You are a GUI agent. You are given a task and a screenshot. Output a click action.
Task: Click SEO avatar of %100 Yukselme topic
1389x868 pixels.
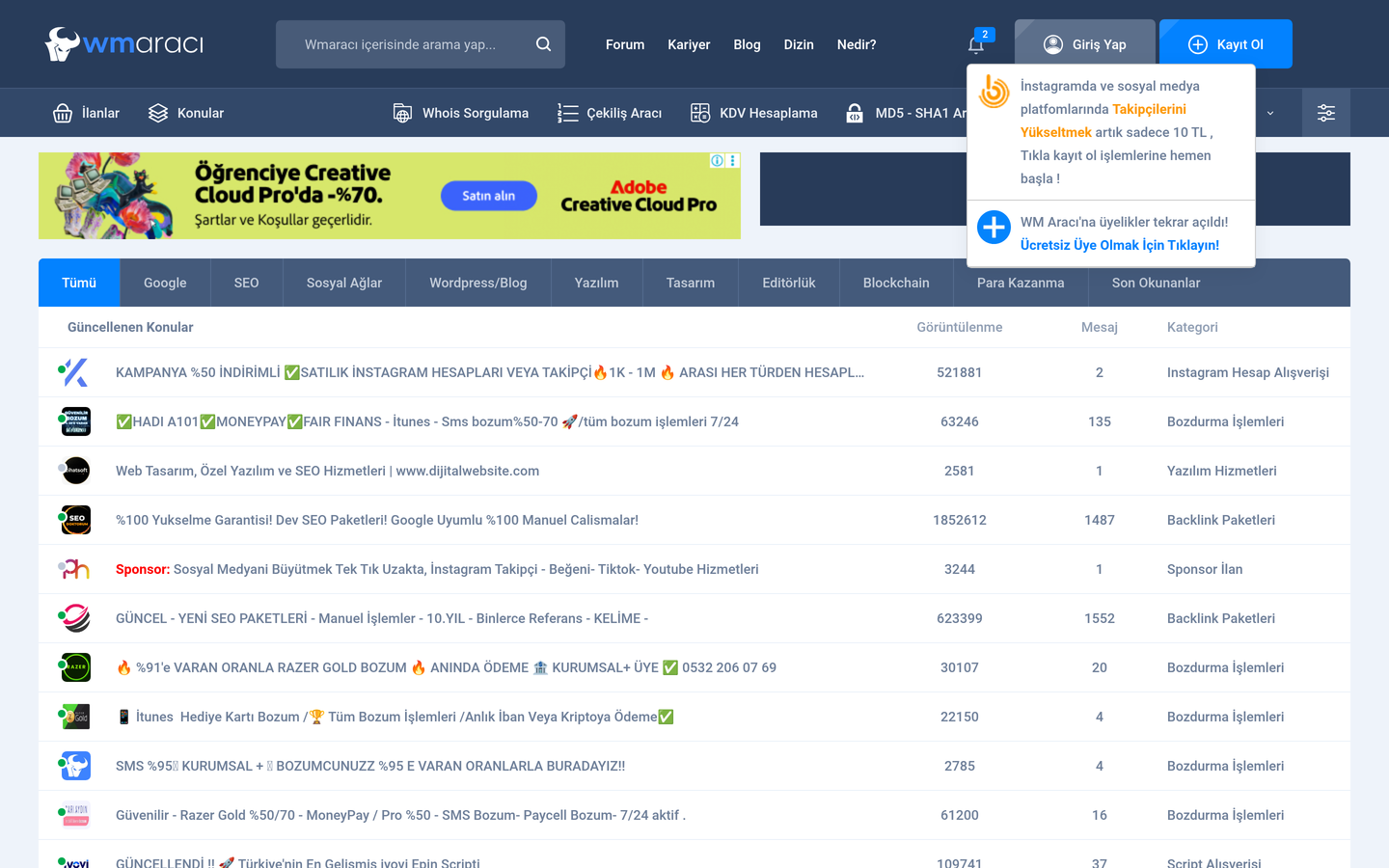[74, 520]
